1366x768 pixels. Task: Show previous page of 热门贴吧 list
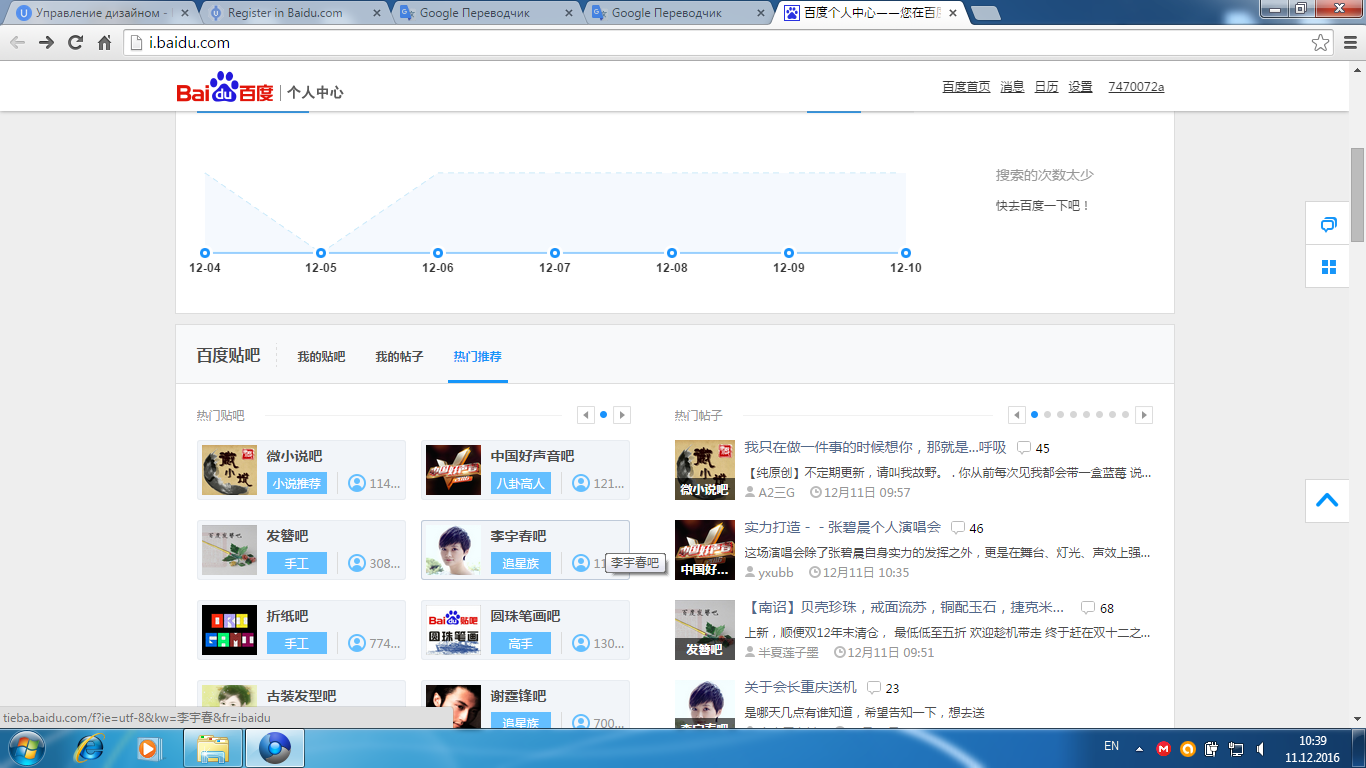(585, 415)
